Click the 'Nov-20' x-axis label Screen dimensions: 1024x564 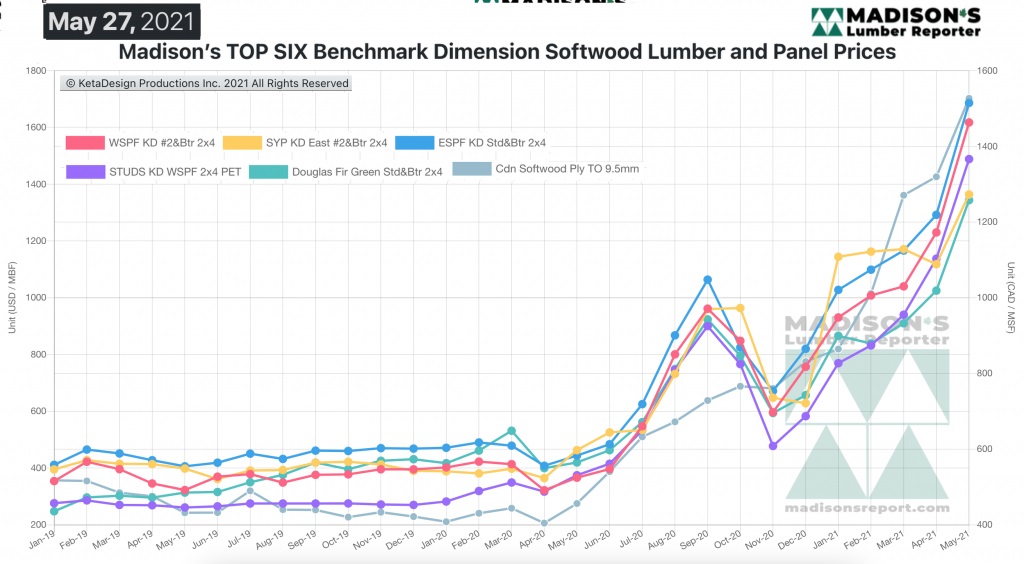pos(760,539)
